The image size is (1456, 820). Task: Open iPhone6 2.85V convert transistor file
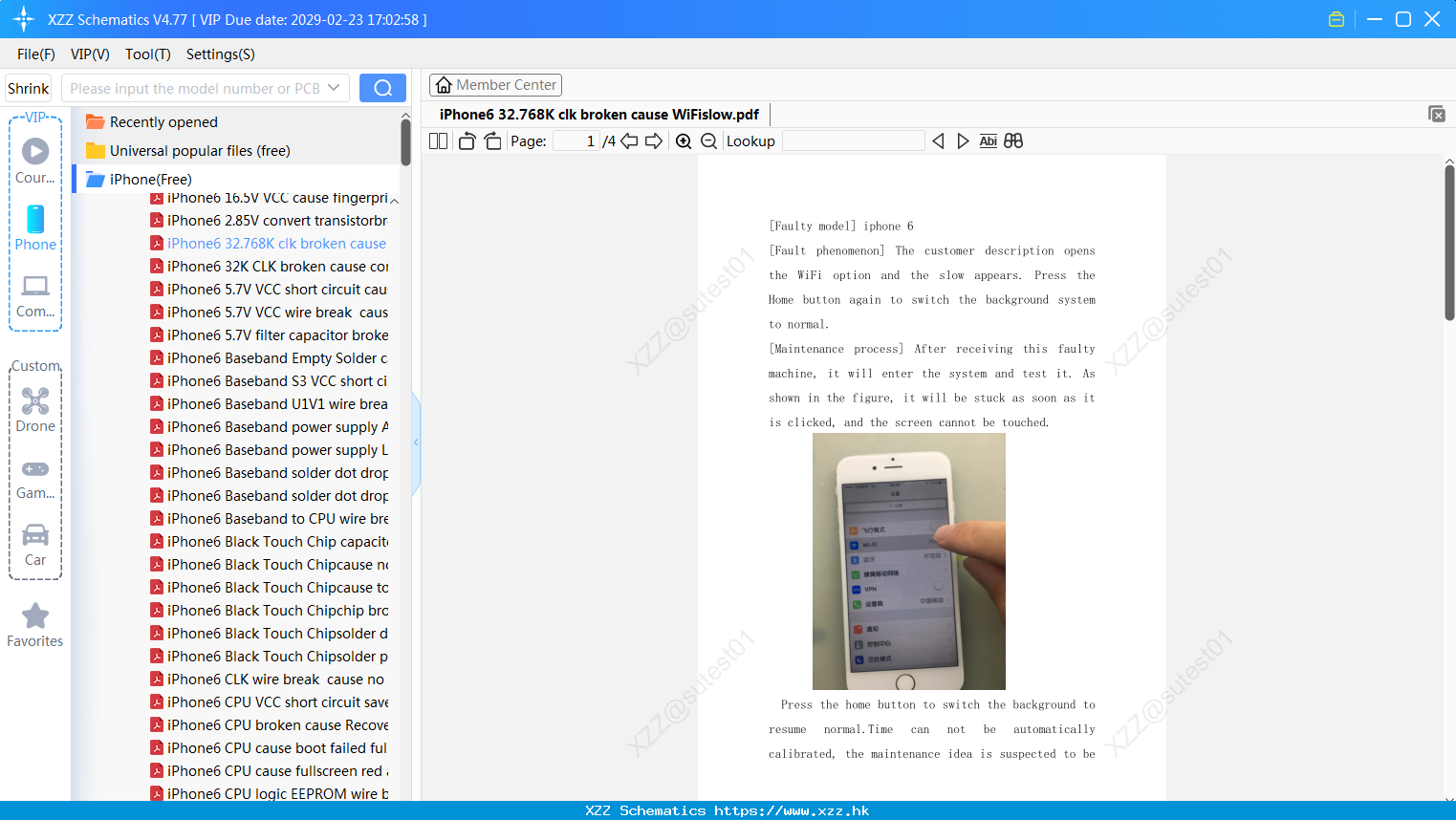[269, 221]
